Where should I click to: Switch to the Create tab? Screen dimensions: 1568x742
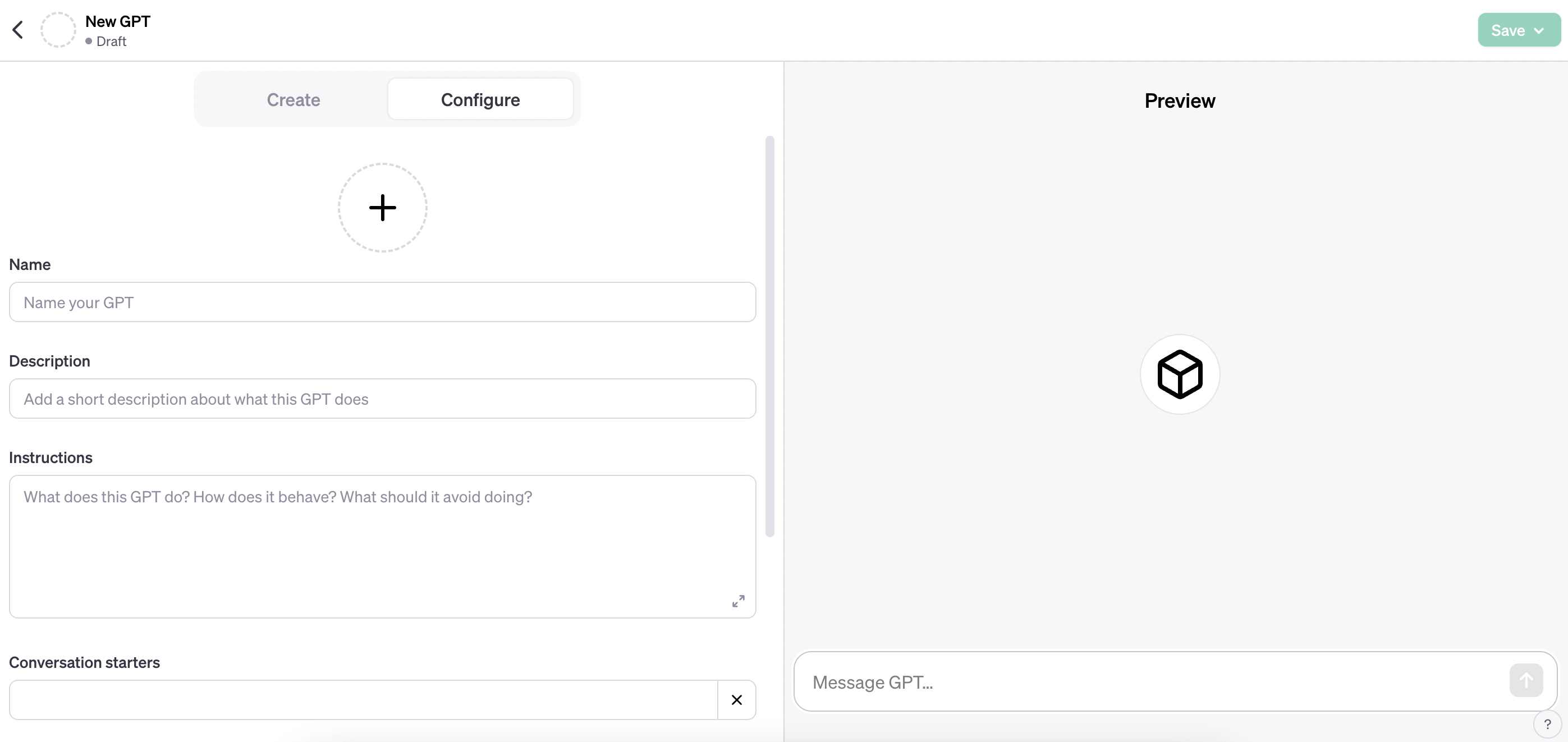pyautogui.click(x=294, y=99)
